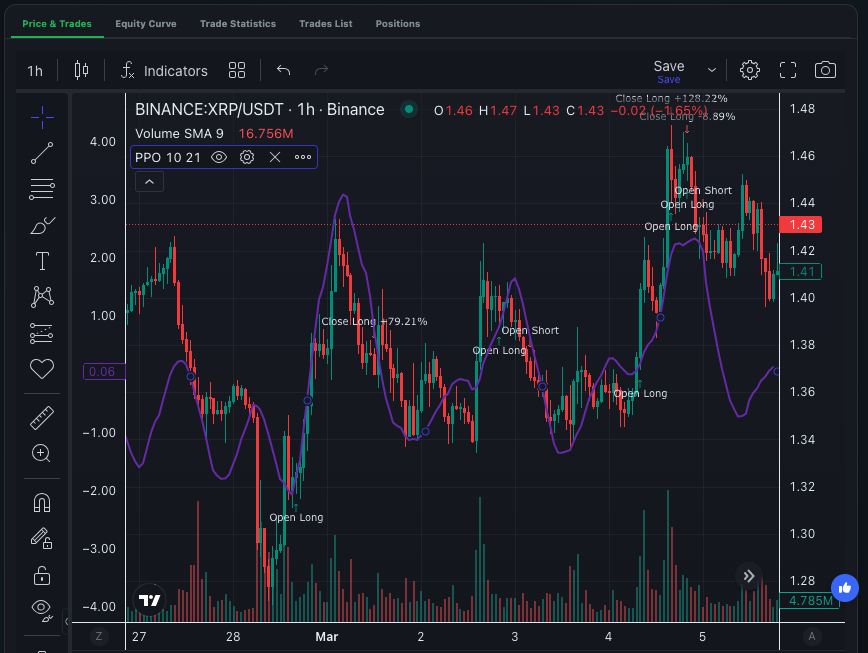Open the prediction and measurement tools
The width and height of the screenshot is (868, 653).
coord(42,333)
